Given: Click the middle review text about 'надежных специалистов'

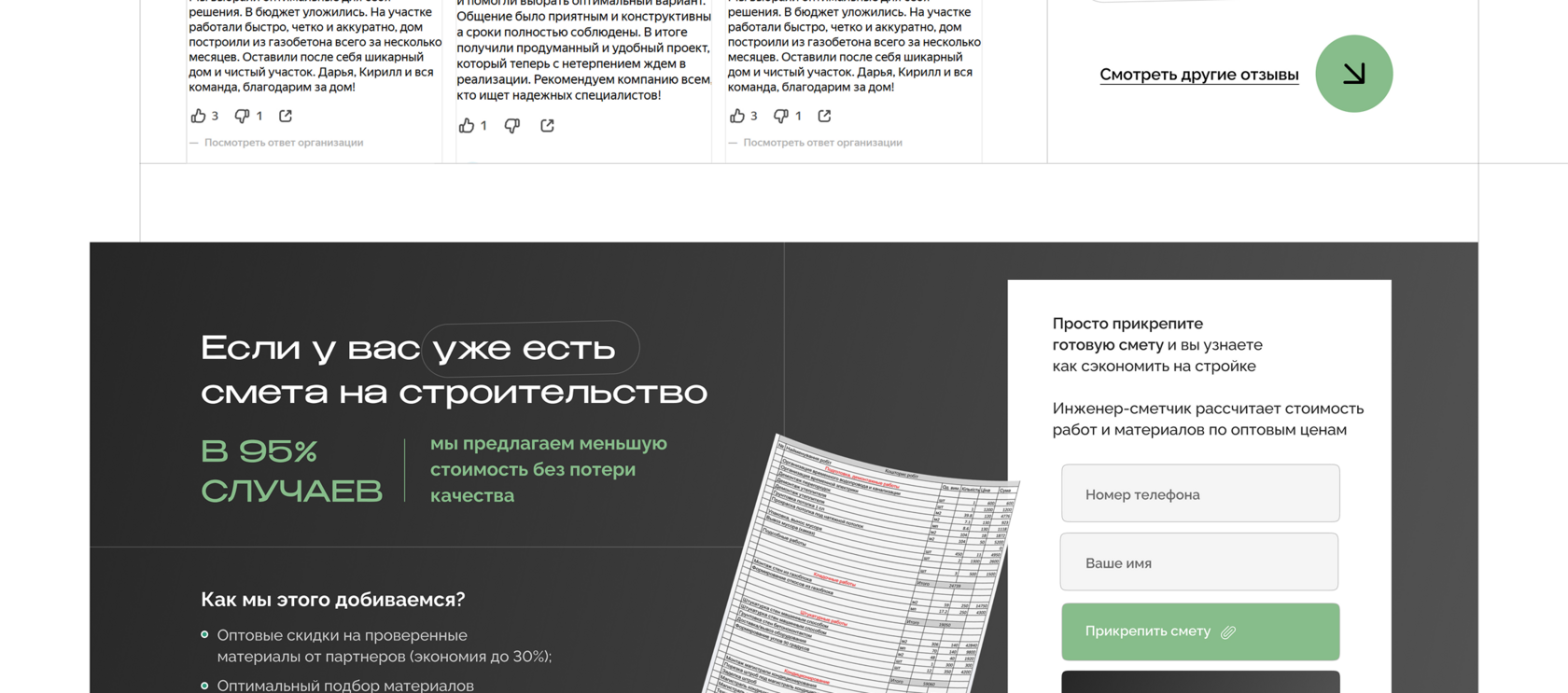Looking at the screenshot, I should [583, 52].
